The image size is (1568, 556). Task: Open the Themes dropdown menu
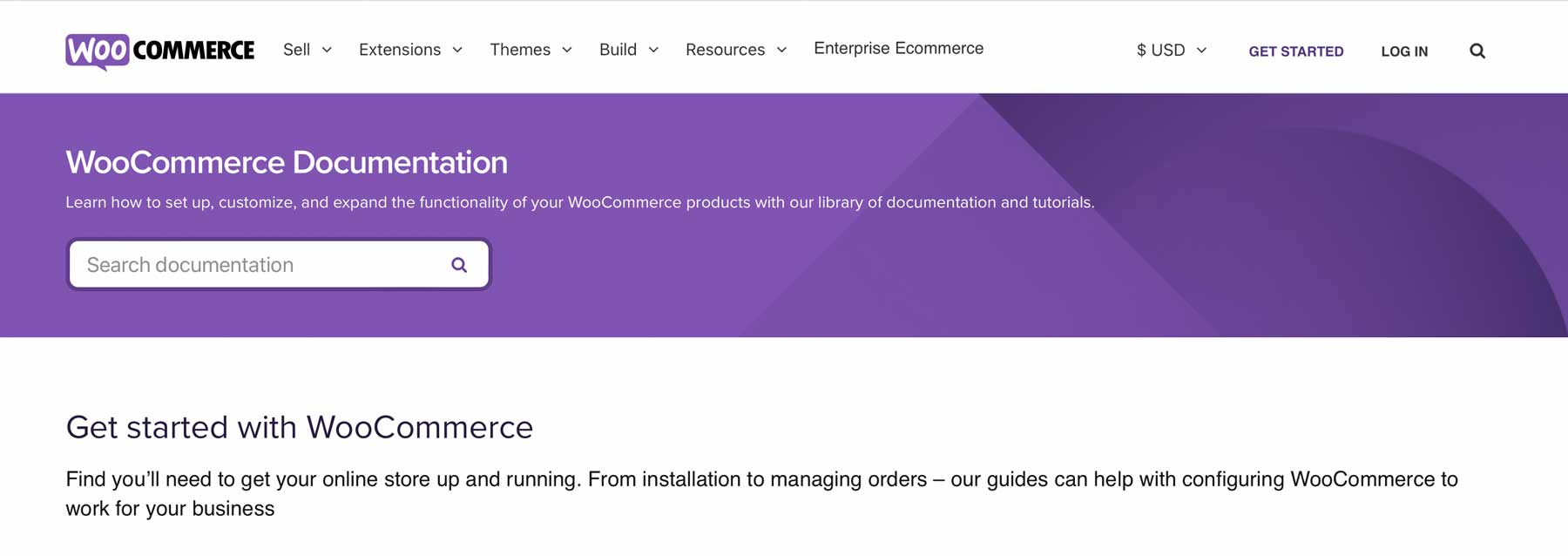[x=520, y=50]
